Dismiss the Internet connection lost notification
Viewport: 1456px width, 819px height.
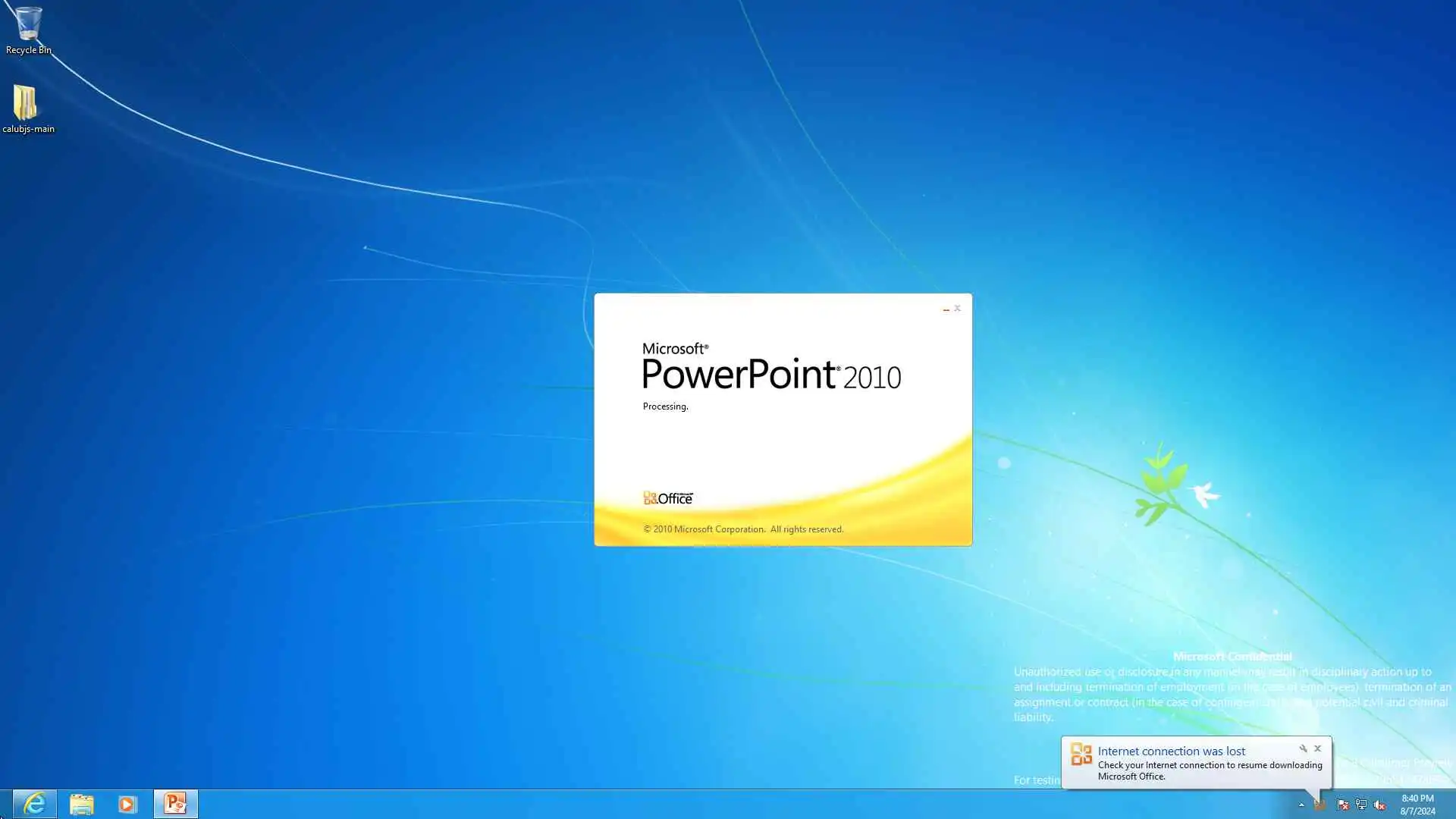click(x=1317, y=748)
